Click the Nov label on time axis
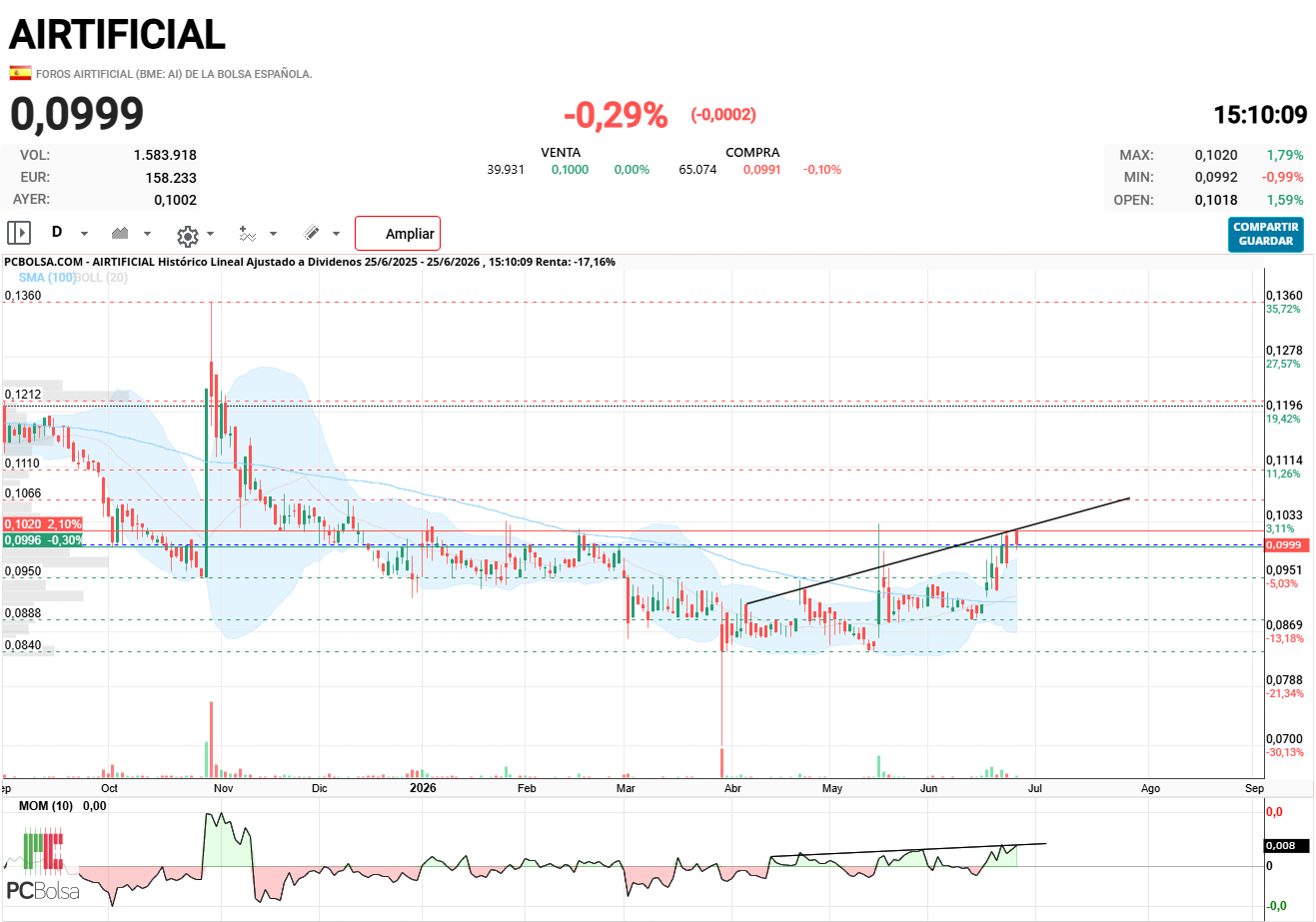The height and width of the screenshot is (922, 1316). 224,788
